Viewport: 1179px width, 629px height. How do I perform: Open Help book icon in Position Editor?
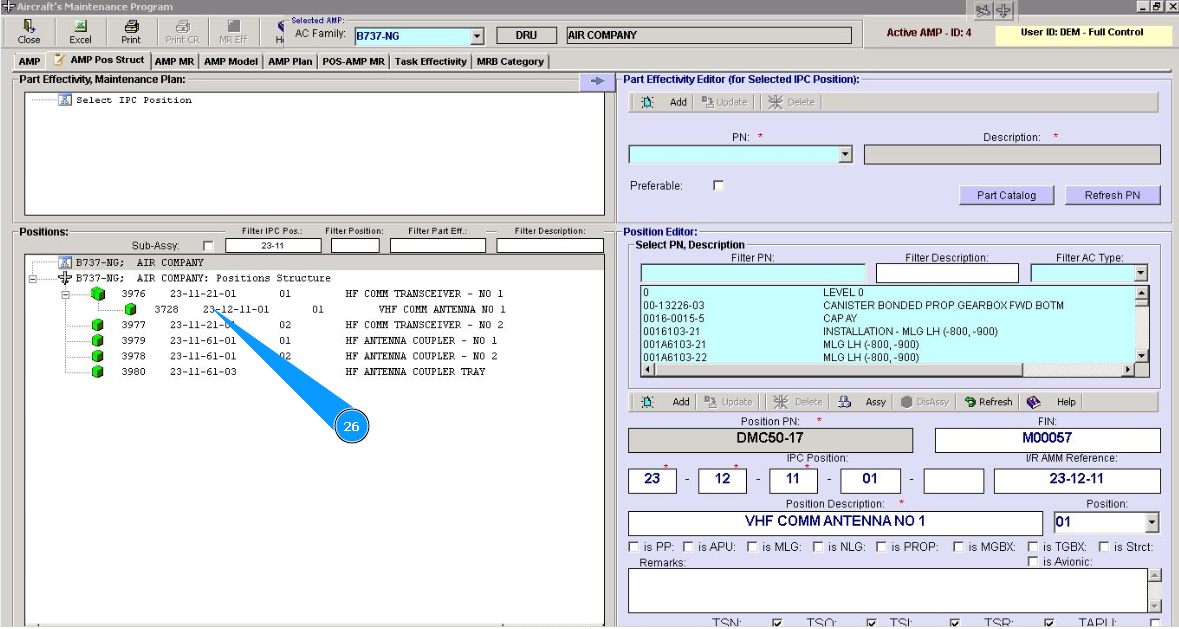(x=1034, y=402)
